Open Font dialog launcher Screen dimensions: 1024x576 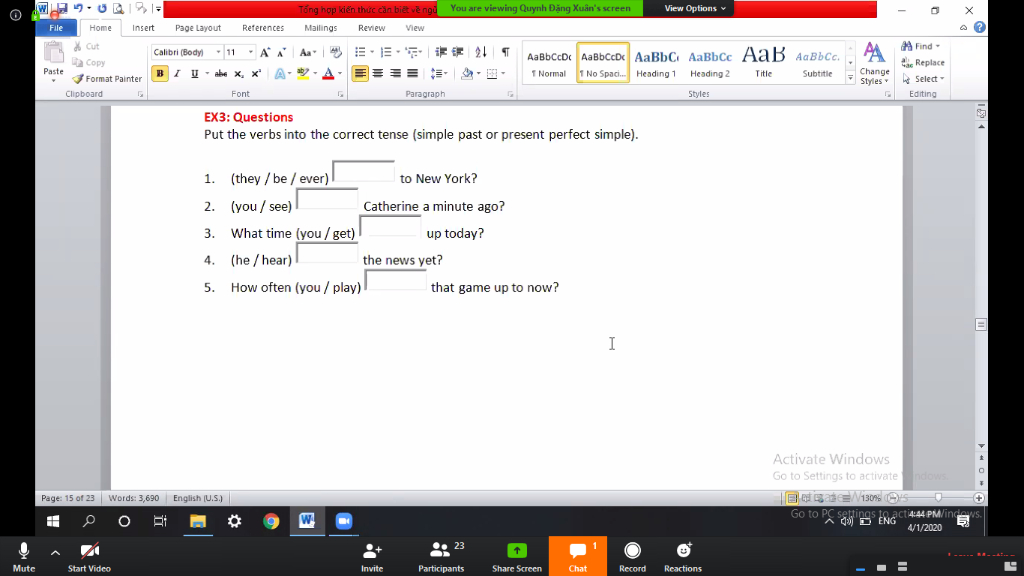point(340,95)
